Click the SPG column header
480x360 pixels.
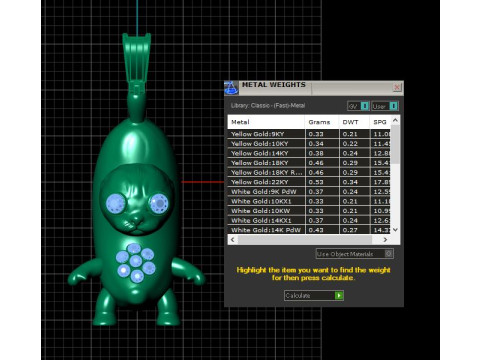(380, 122)
